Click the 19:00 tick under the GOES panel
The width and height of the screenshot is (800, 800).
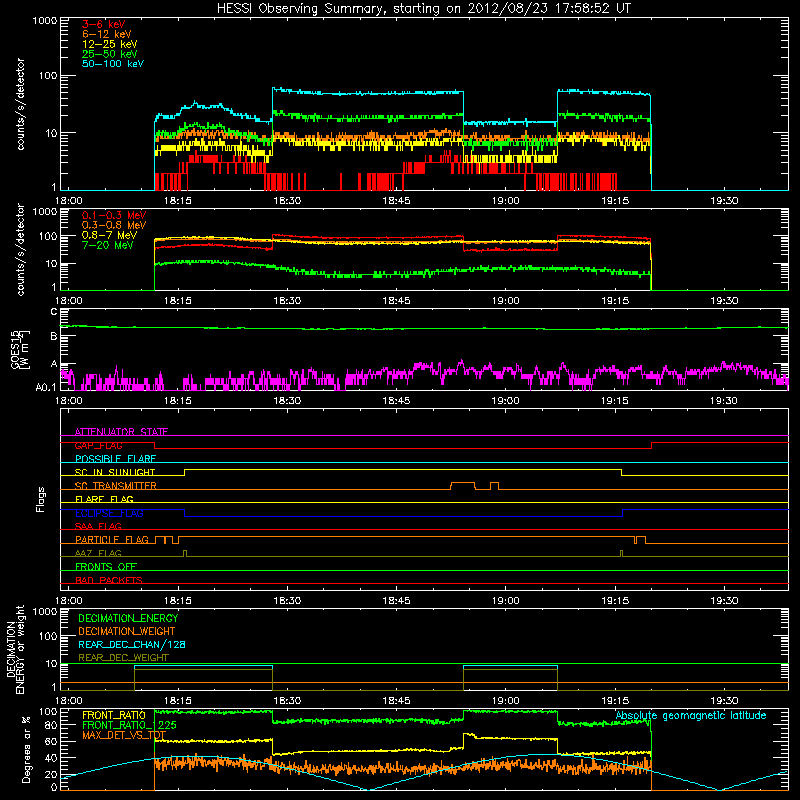click(505, 401)
